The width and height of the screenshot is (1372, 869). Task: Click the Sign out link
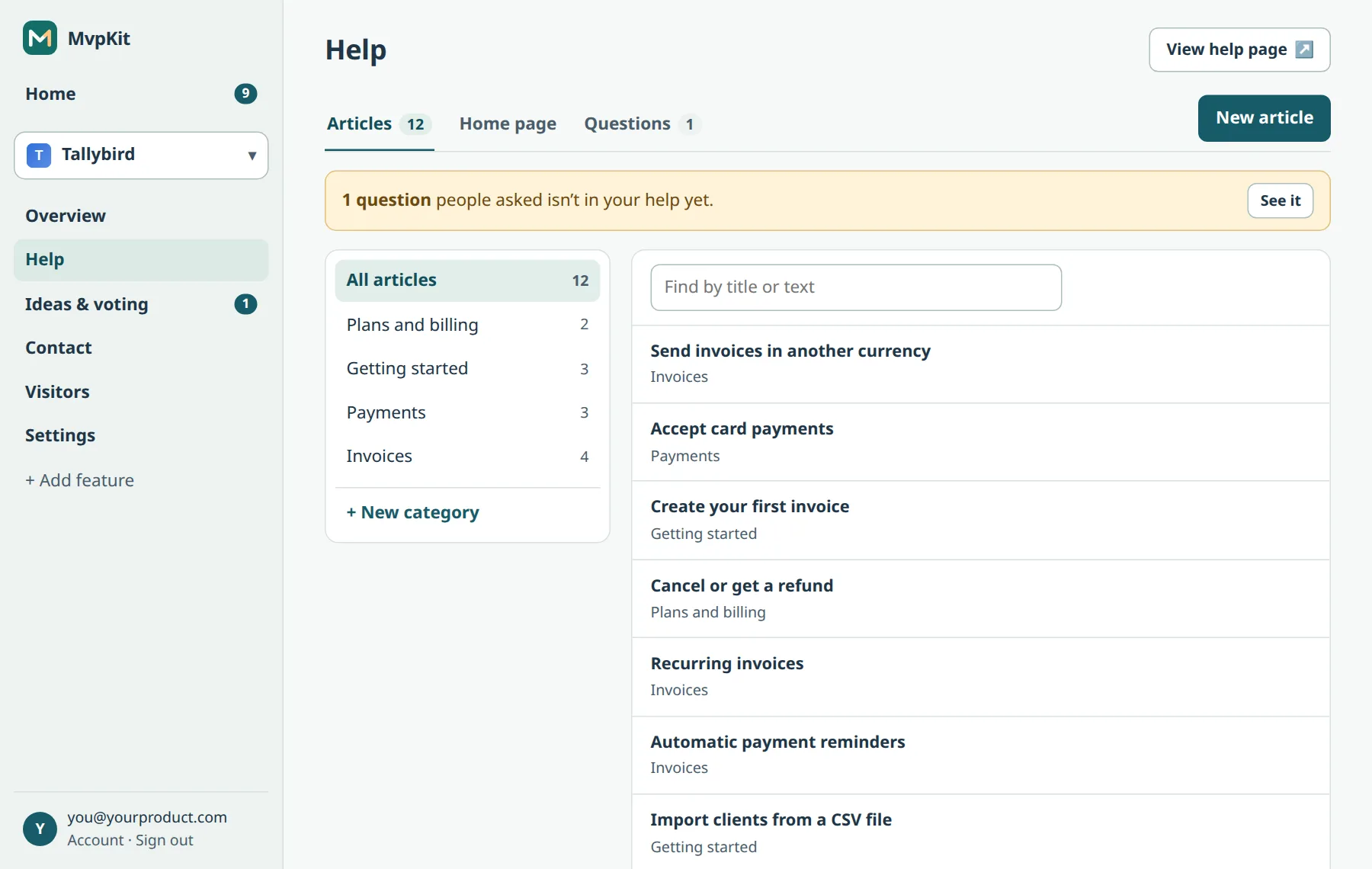coord(164,840)
